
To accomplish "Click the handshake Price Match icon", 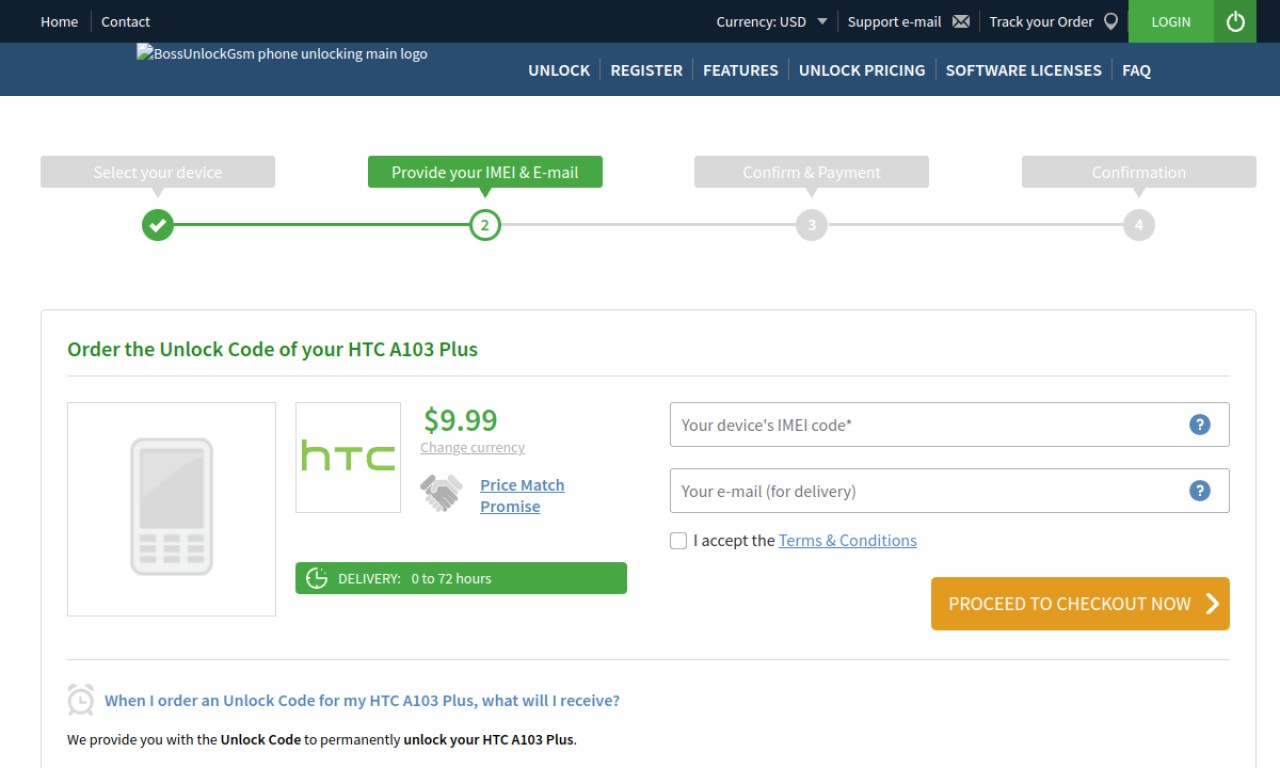I will [441, 493].
